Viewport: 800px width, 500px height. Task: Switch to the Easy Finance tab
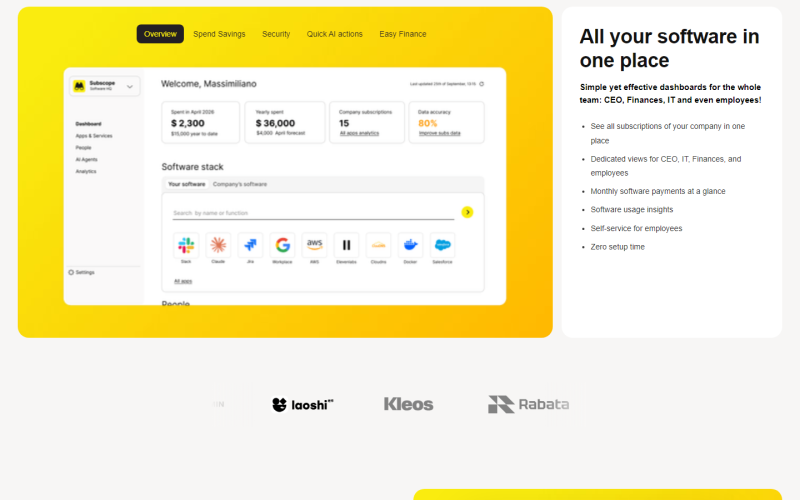click(403, 34)
